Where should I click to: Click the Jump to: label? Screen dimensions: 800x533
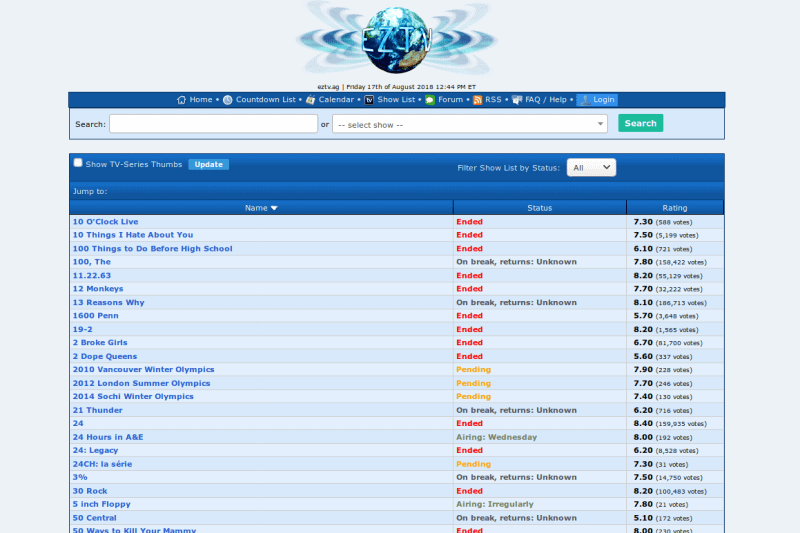[x=90, y=191]
